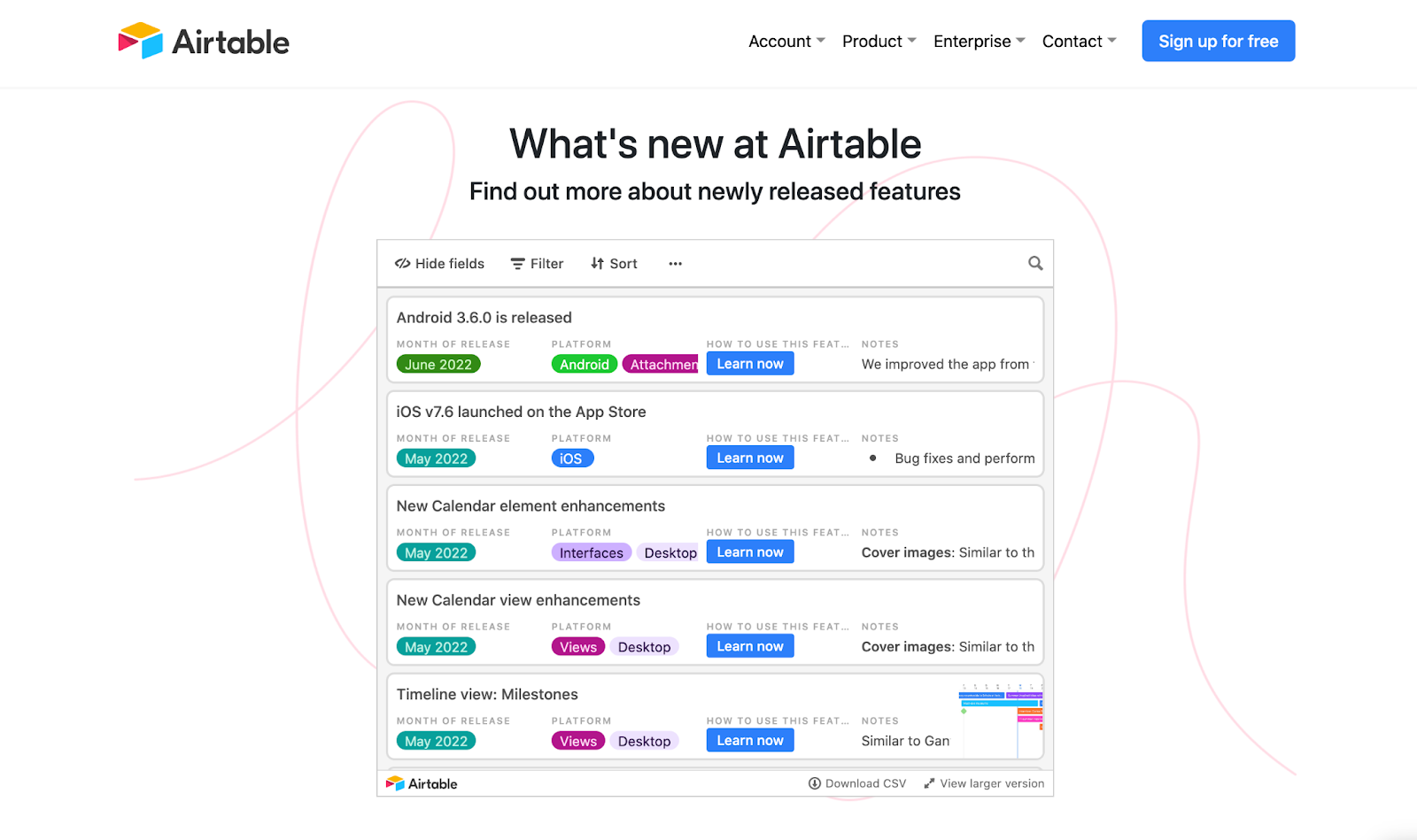Click Desktop tag in Timeline view Milestones
This screenshot has width=1417, height=840.
pyautogui.click(x=644, y=741)
